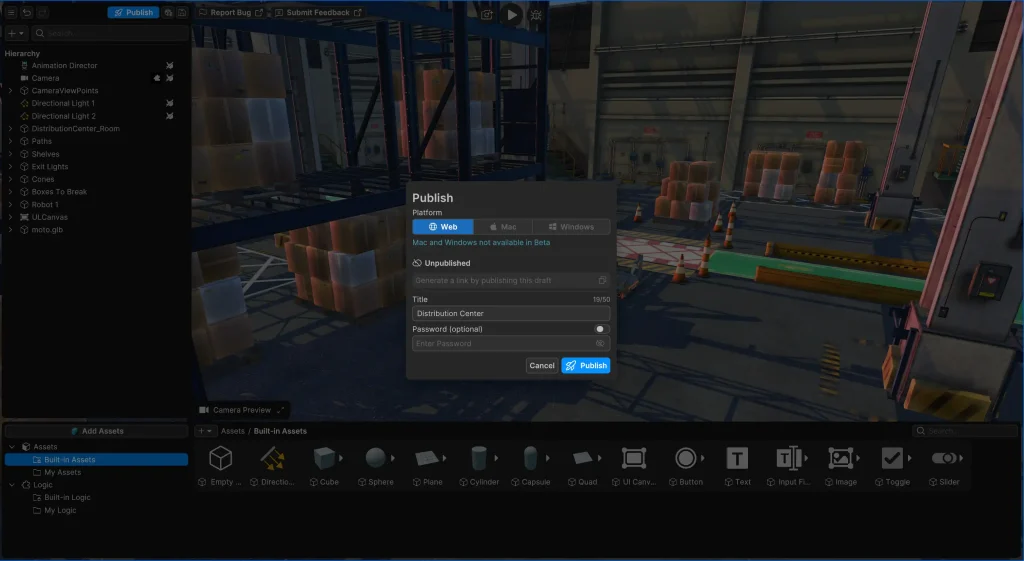Select My Assets in the assets tree
This screenshot has width=1024, height=561.
click(x=62, y=472)
